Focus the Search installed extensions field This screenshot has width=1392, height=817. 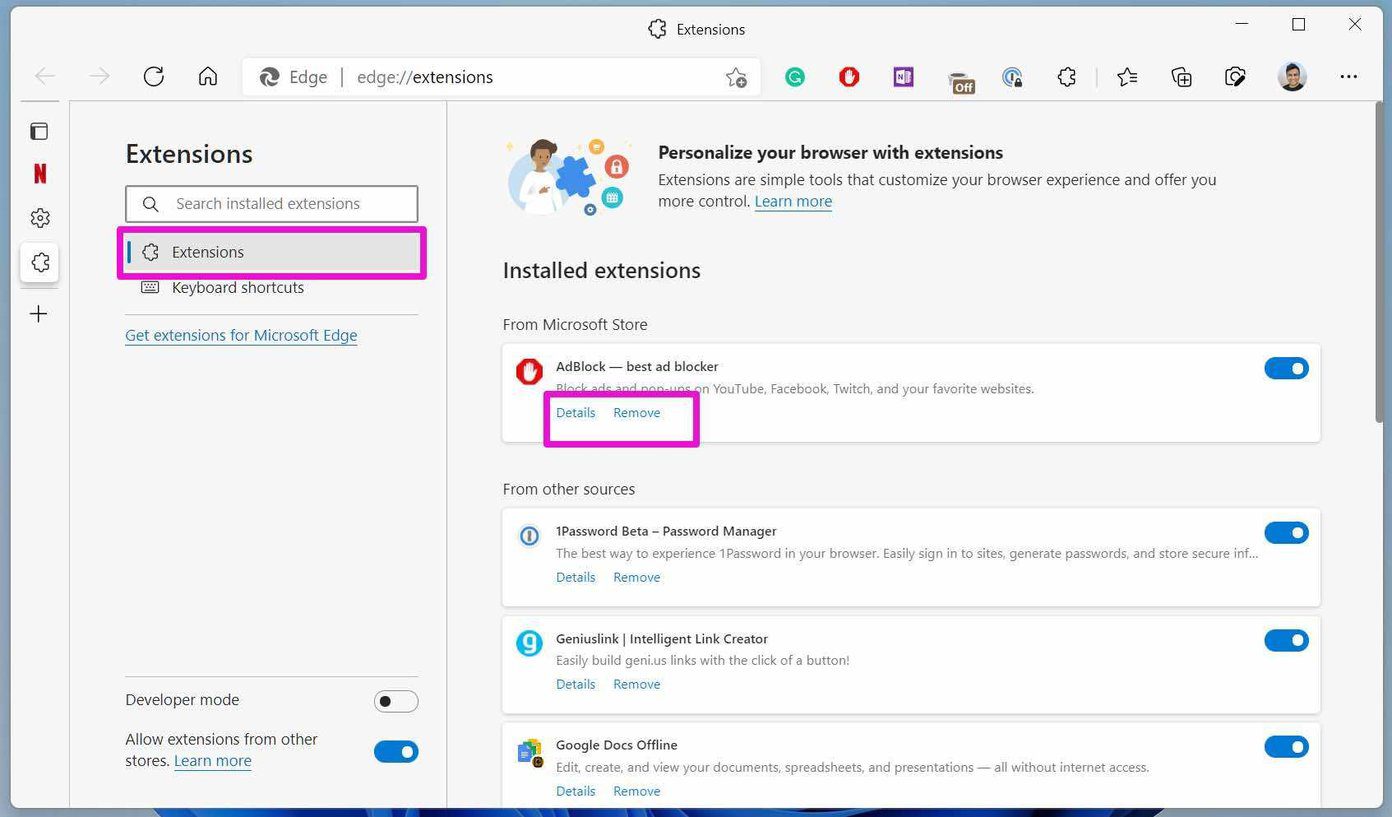tap(272, 204)
